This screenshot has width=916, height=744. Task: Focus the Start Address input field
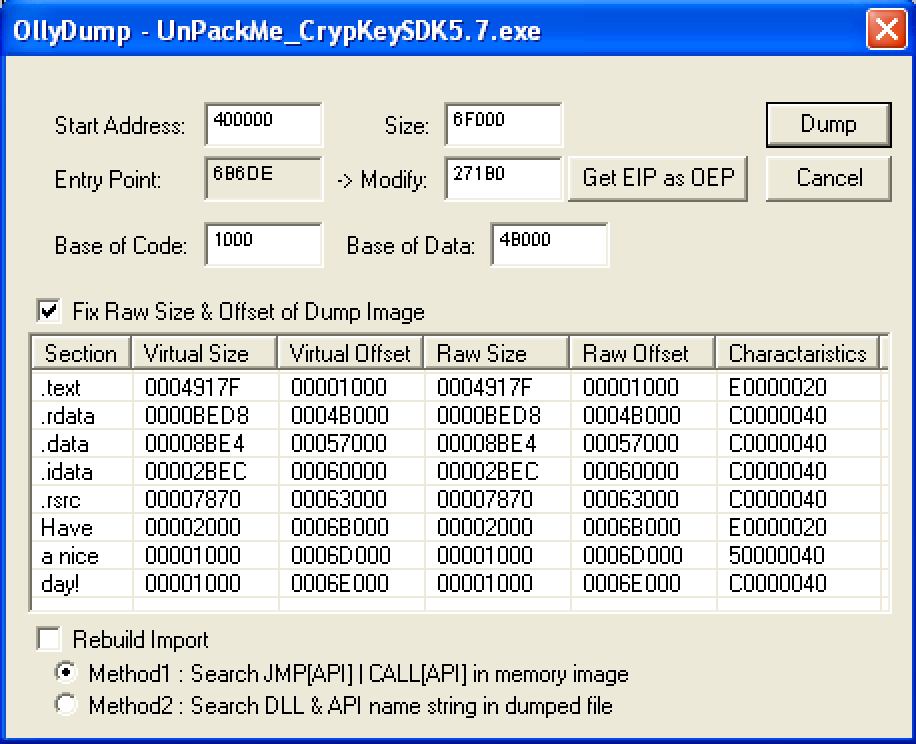(263, 124)
